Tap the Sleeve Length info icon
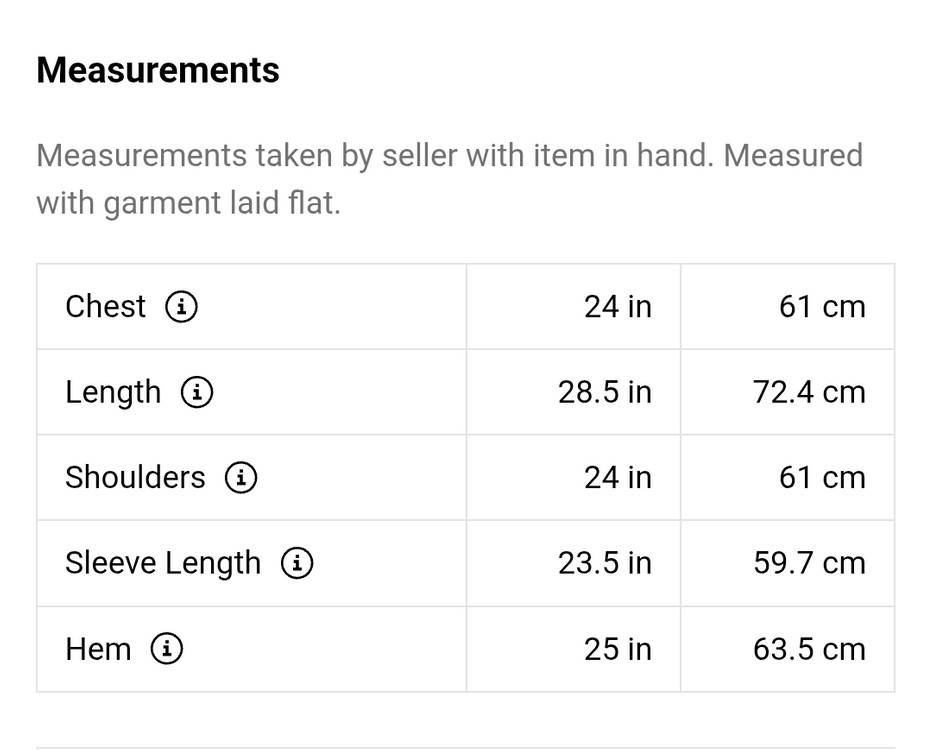932x750 pixels. (297, 564)
